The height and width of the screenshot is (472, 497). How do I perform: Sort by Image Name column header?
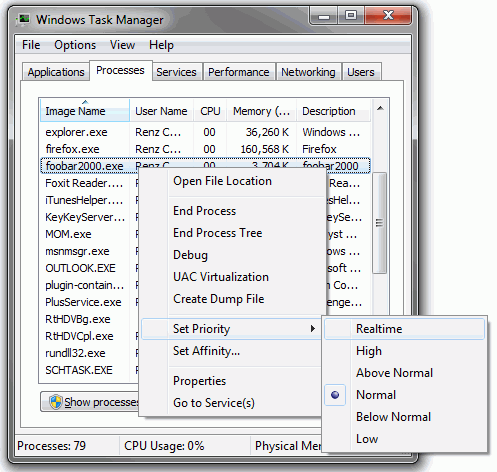(x=85, y=111)
